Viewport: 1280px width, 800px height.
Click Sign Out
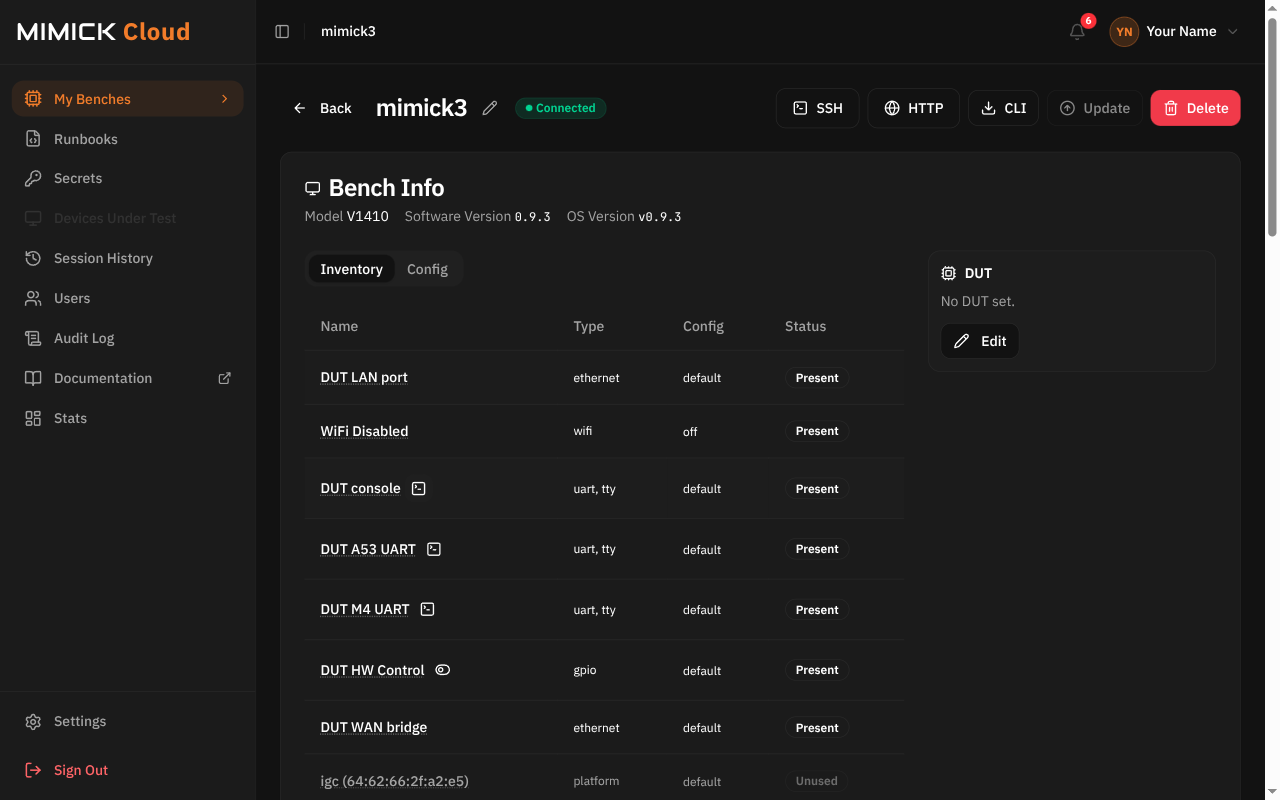(x=128, y=770)
